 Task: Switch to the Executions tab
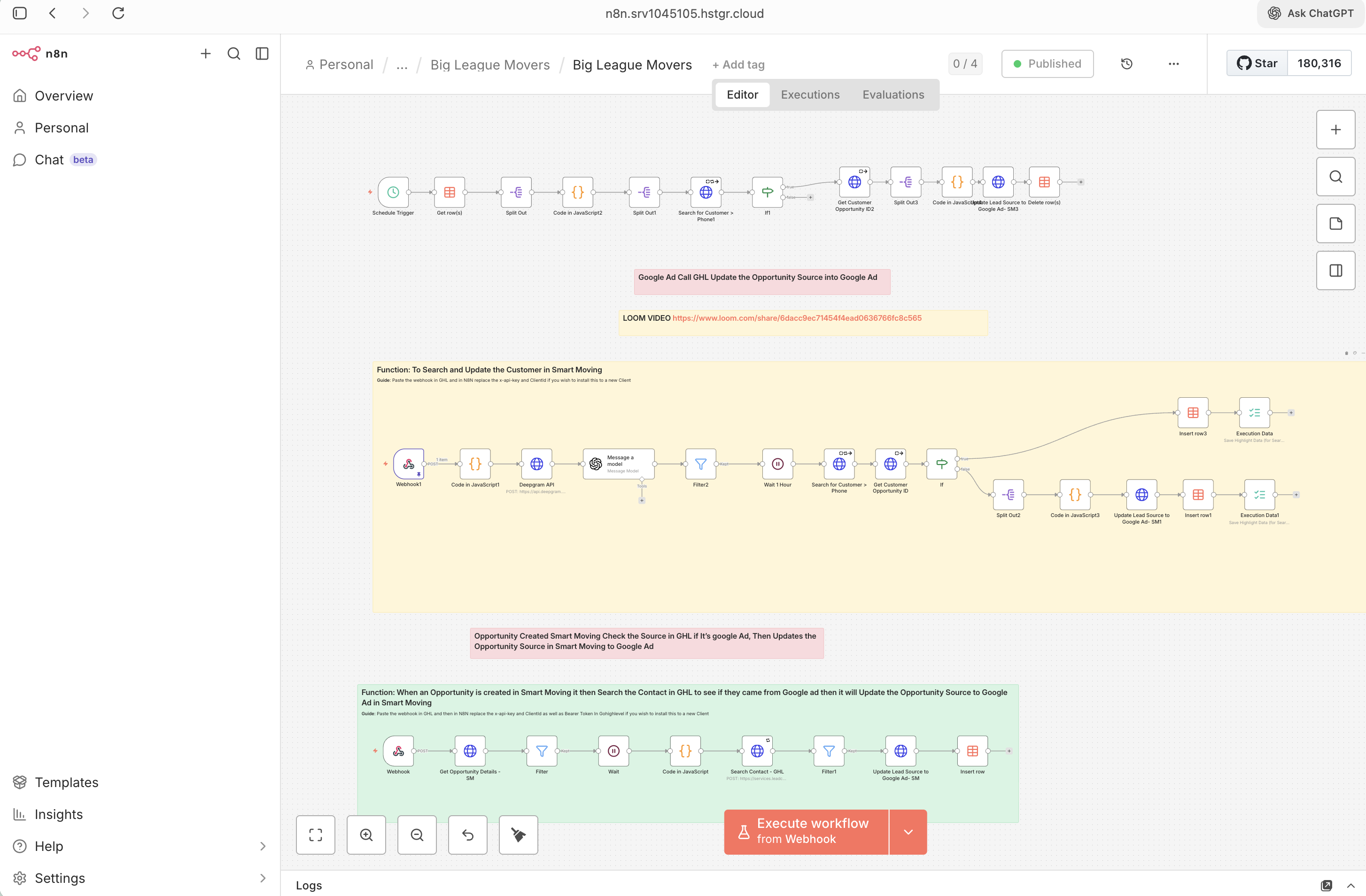pyautogui.click(x=810, y=95)
